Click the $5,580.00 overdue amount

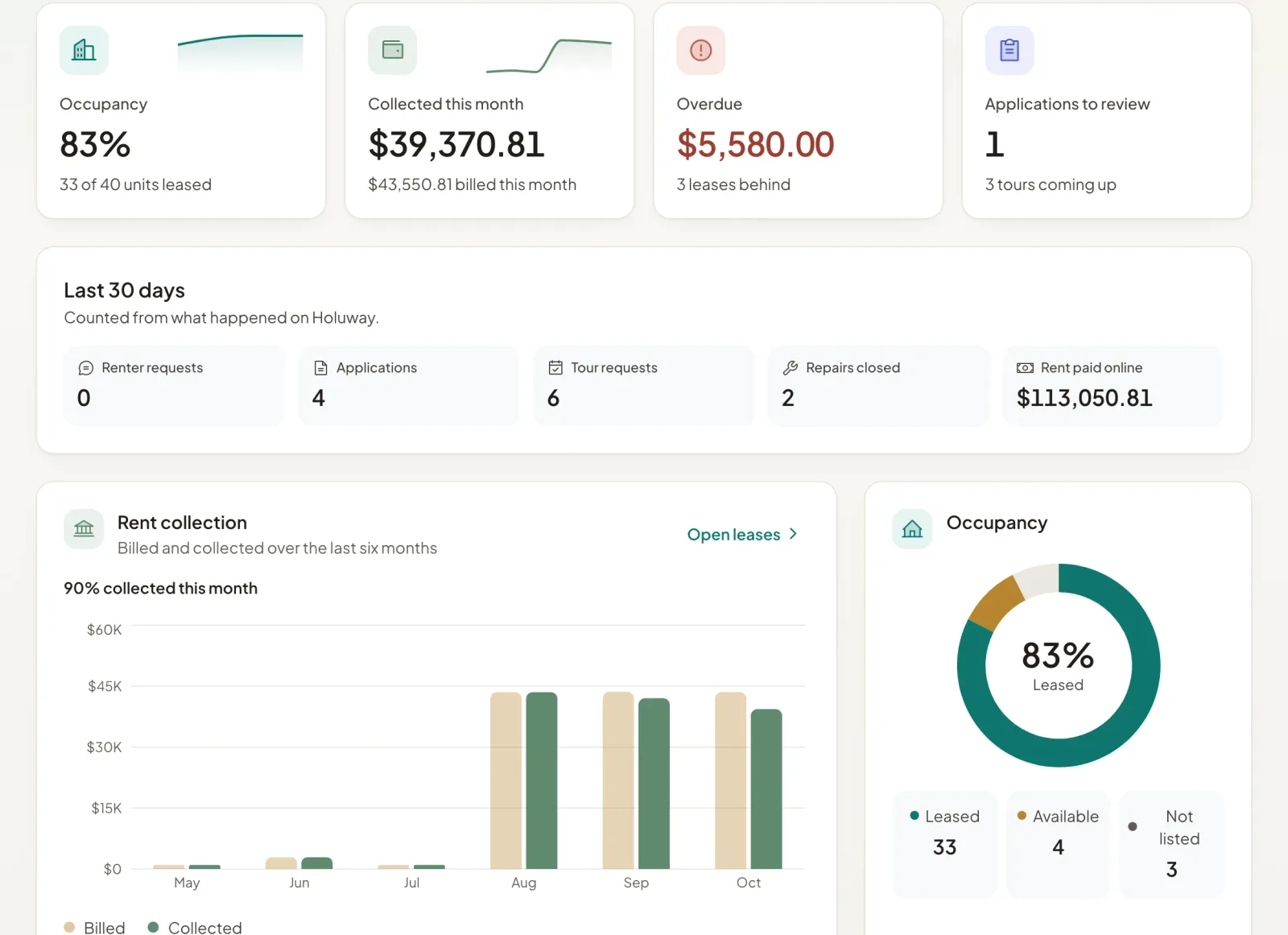click(755, 145)
